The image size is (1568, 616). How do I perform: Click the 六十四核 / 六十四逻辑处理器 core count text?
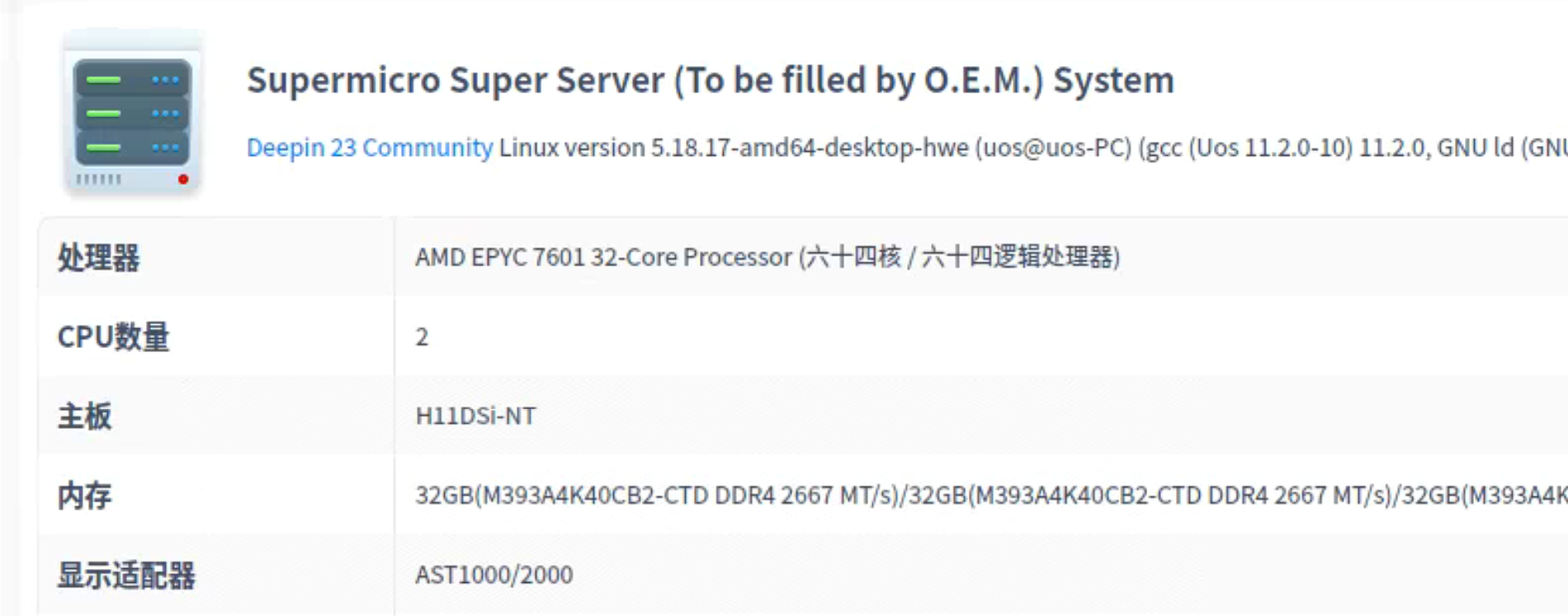[x=959, y=257]
